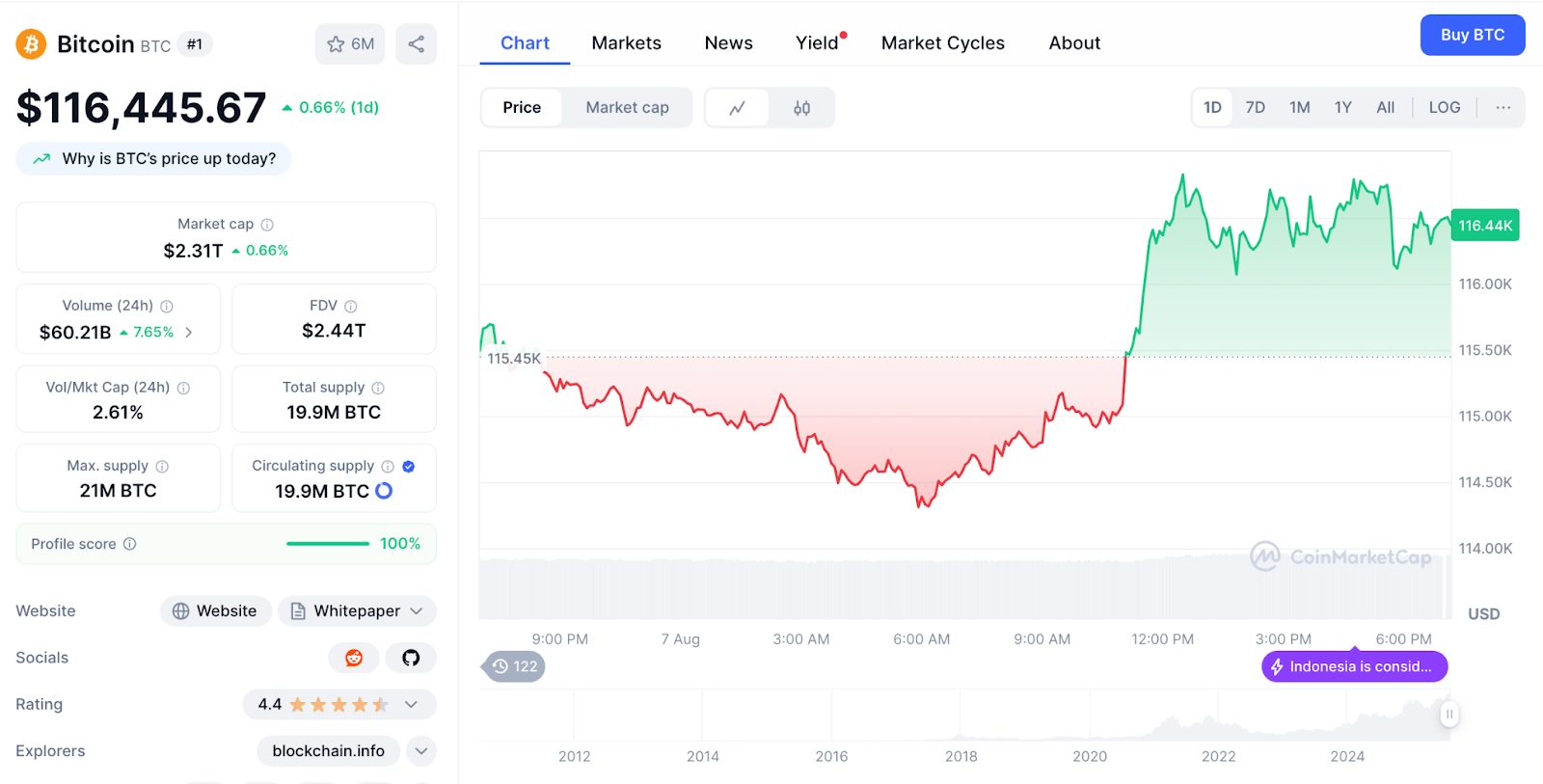Open blockchain.info explorer link
Image resolution: width=1543 pixels, height=784 pixels.
coord(328,751)
